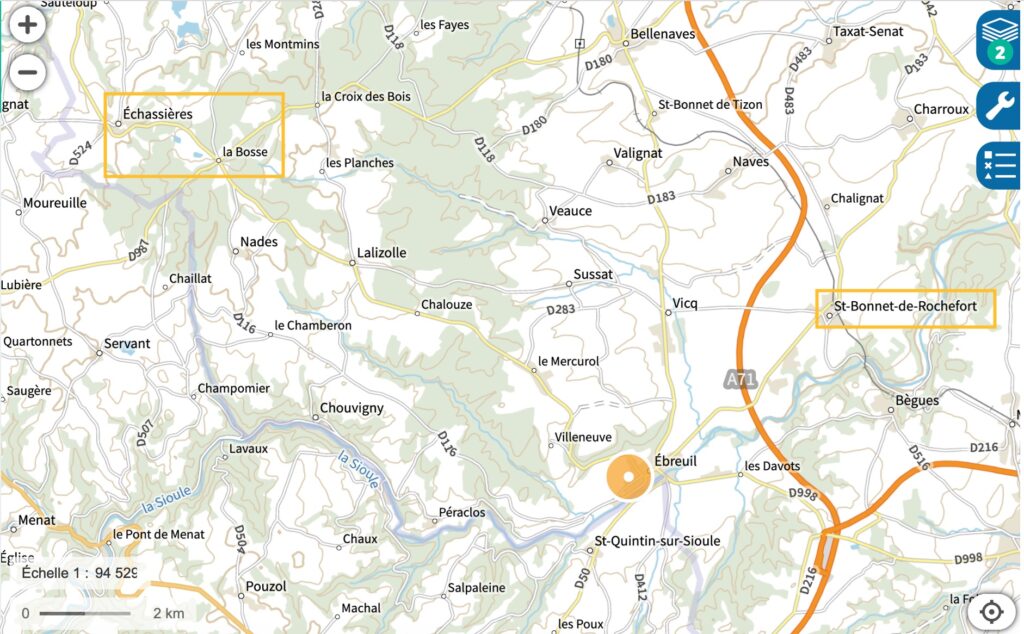This screenshot has height=634, width=1024.
Task: Select the orange circular marker near Ébreuil
Action: coord(628,477)
